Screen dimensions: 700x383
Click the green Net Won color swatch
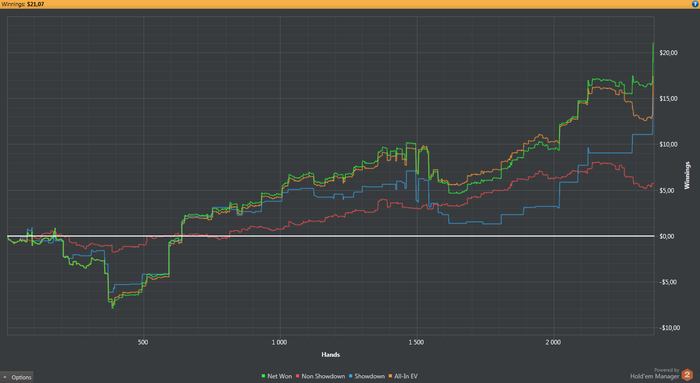[x=263, y=376]
